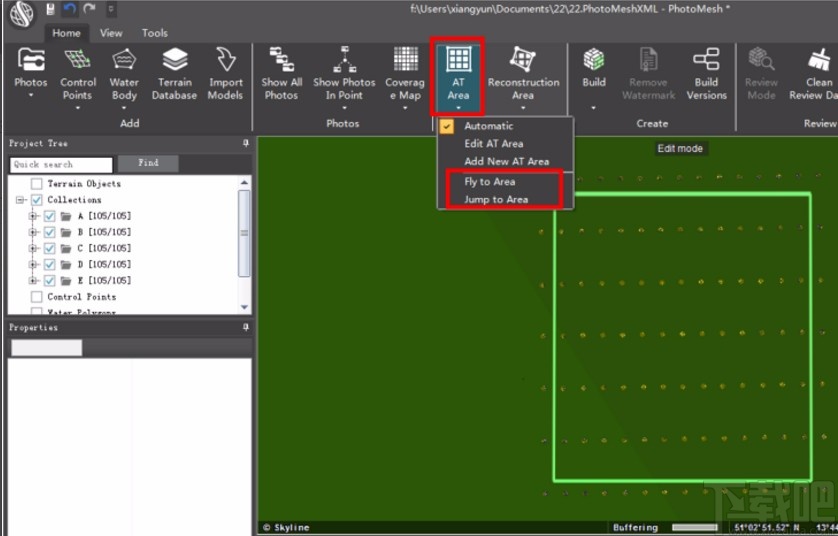Image resolution: width=838 pixels, height=536 pixels.
Task: Switch to the Tools ribbon tab
Action: coord(155,33)
